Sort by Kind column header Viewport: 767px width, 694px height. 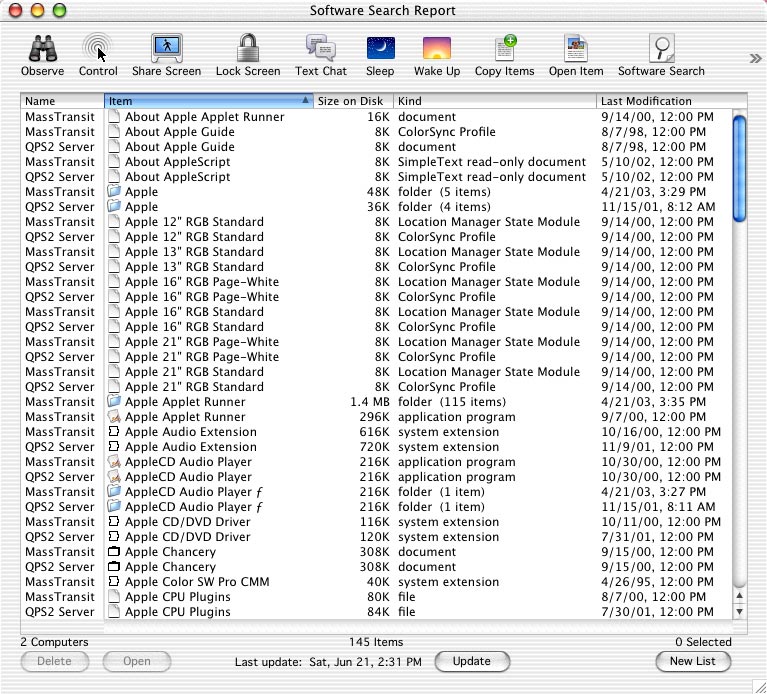495,101
